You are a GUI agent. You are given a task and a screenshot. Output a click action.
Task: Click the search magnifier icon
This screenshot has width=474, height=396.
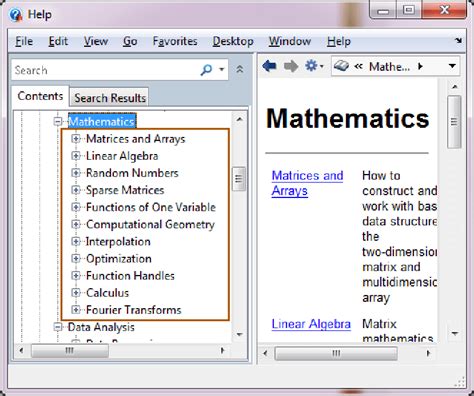206,70
